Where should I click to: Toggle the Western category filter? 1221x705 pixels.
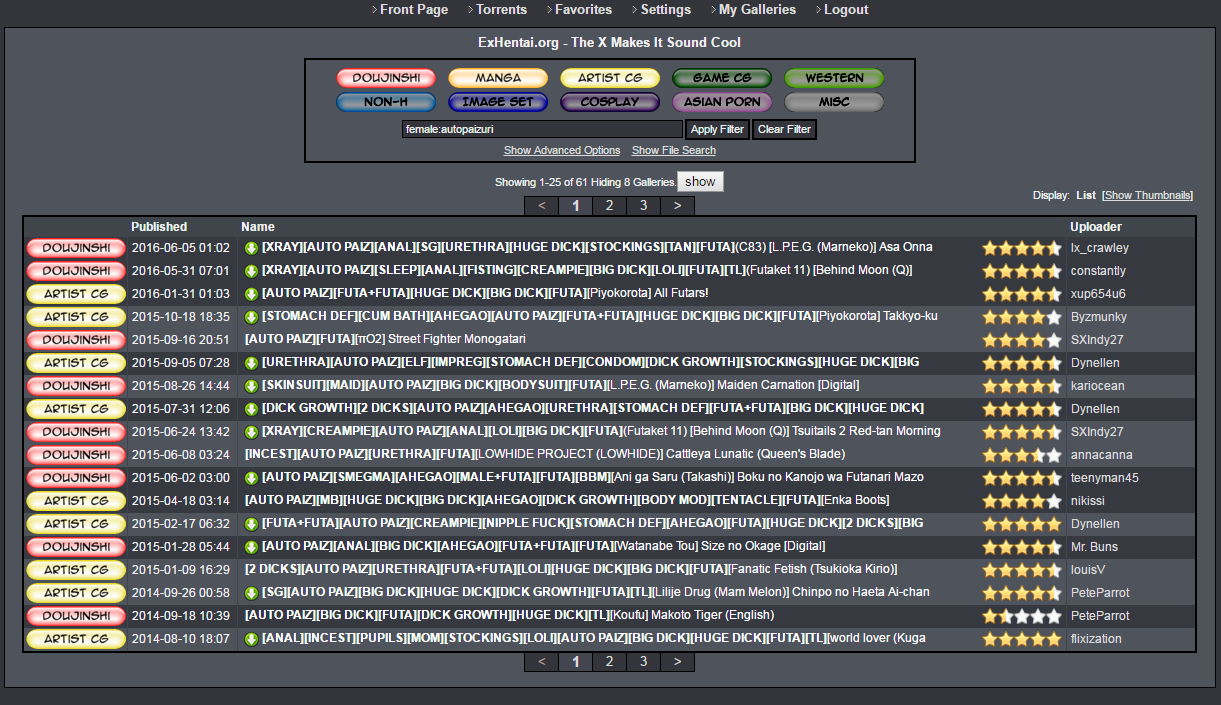(x=834, y=78)
